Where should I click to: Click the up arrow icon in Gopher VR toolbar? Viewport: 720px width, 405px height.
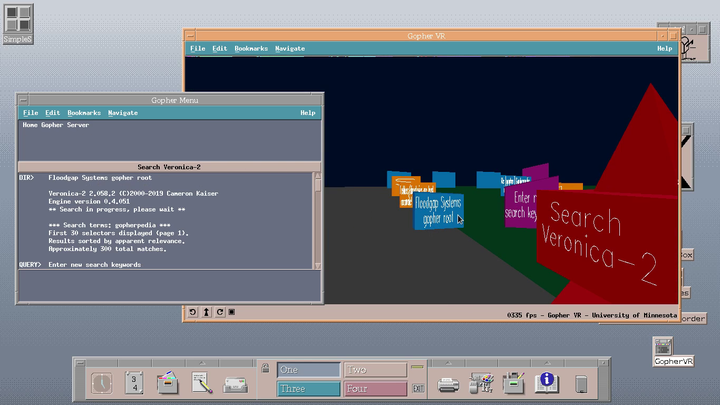pos(206,313)
